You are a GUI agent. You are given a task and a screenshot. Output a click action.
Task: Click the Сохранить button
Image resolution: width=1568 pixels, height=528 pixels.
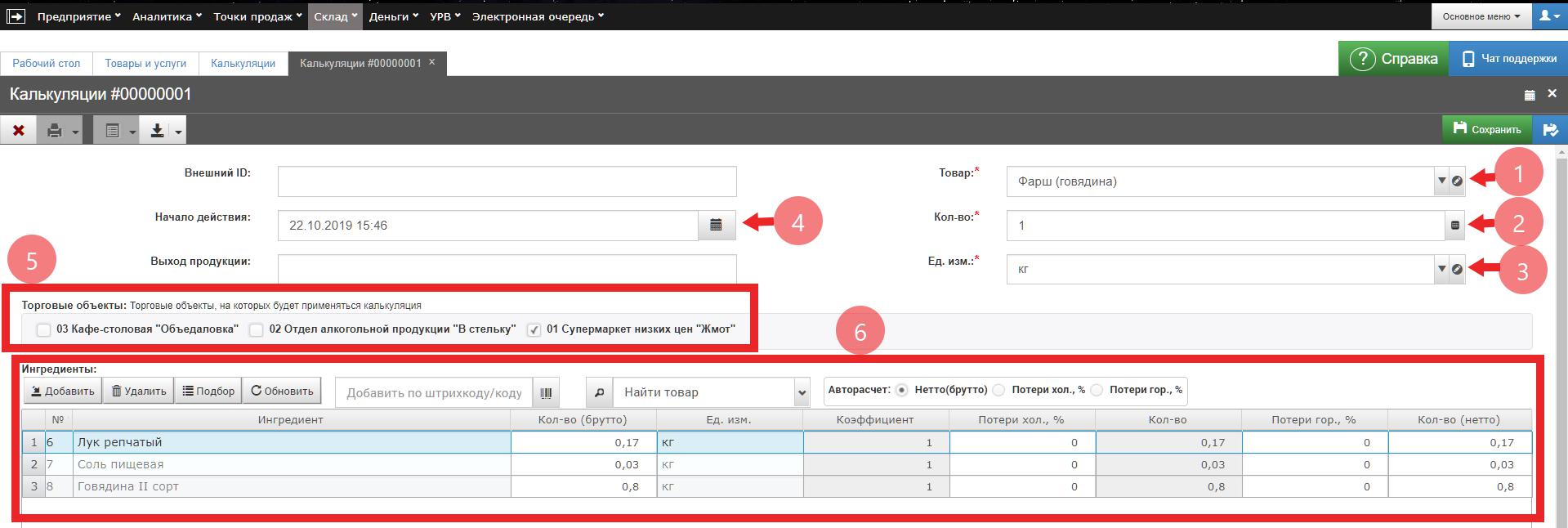tap(1487, 129)
